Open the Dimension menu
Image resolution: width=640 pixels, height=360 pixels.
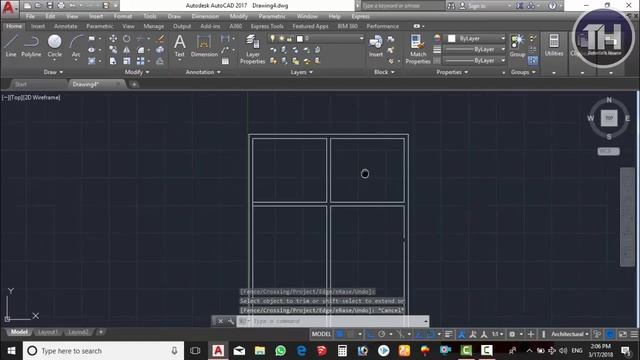click(x=205, y=16)
